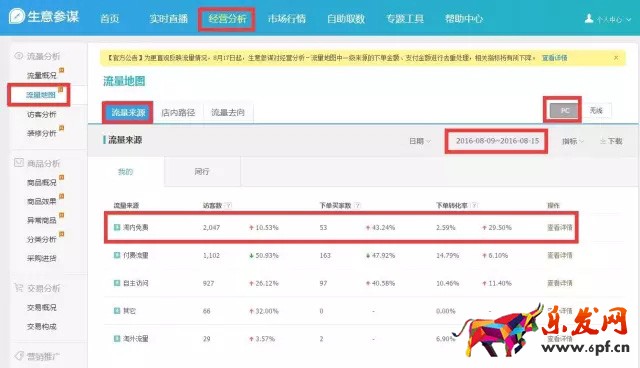The height and width of the screenshot is (368, 640).
Task: Switch to the 流量去向 tab
Action: (228, 113)
